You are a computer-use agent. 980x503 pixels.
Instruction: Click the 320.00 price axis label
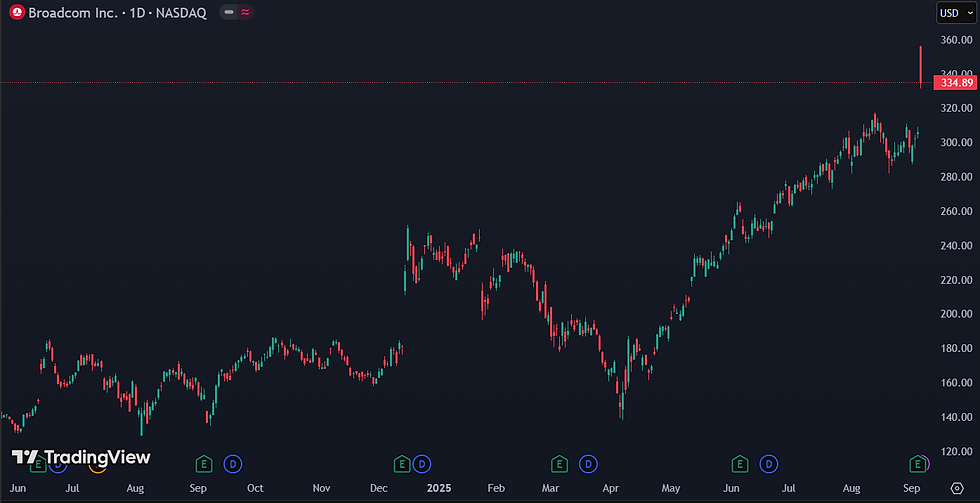coord(956,108)
